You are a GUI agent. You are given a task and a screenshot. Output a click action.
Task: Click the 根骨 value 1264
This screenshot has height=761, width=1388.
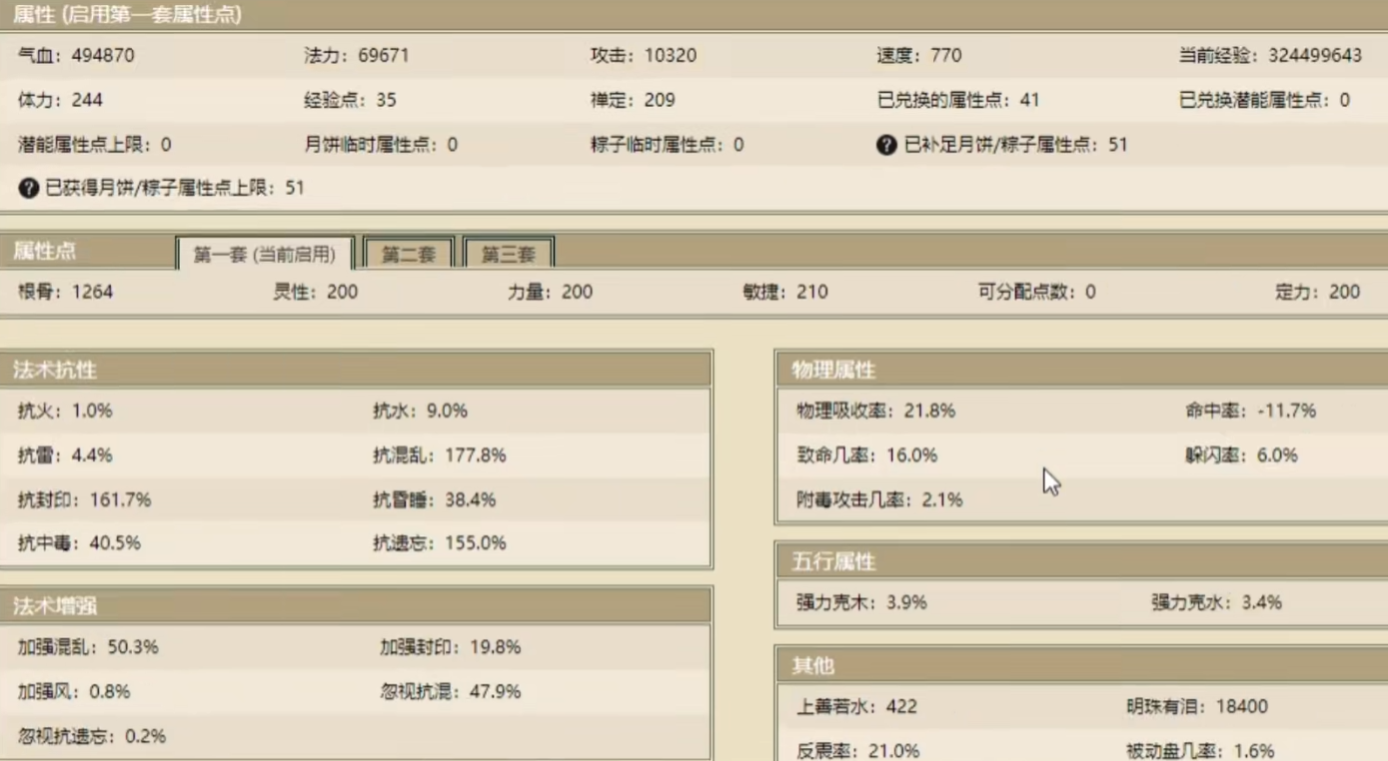point(92,292)
